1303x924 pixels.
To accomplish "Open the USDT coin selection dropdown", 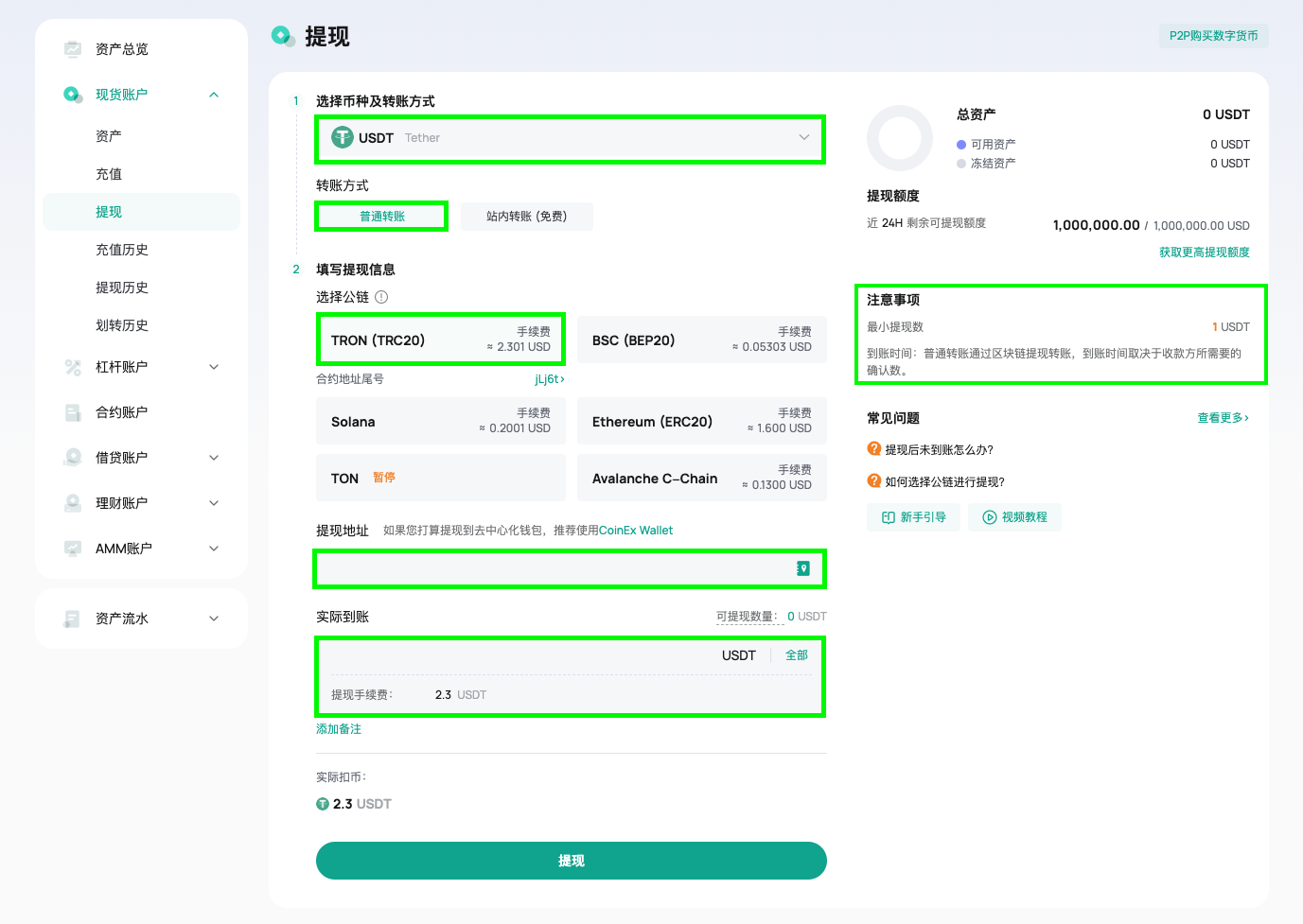I will [x=571, y=138].
